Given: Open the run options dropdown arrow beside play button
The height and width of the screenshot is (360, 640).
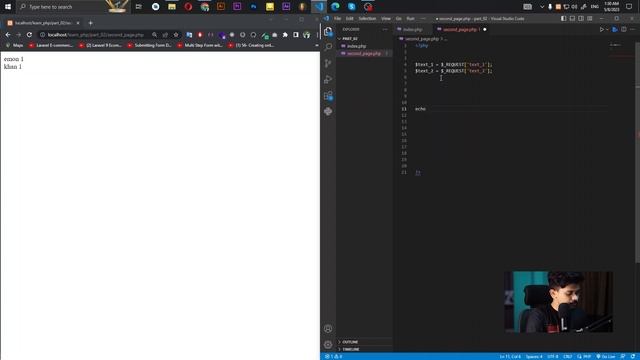Looking at the screenshot, I should tap(607, 29).
